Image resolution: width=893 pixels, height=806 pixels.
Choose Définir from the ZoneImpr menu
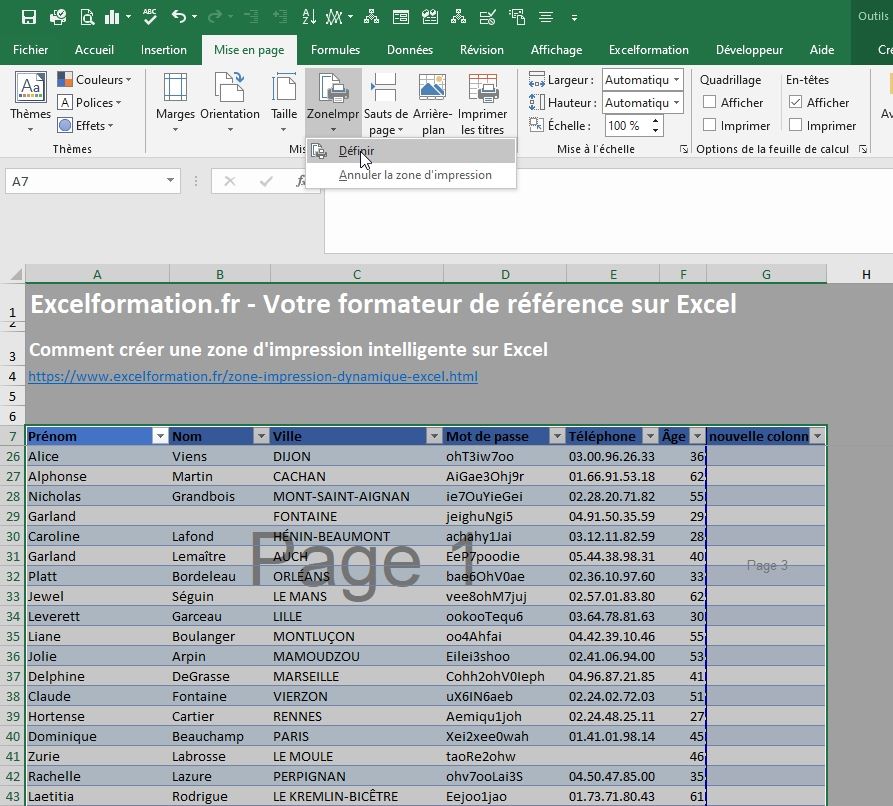[x=357, y=150]
